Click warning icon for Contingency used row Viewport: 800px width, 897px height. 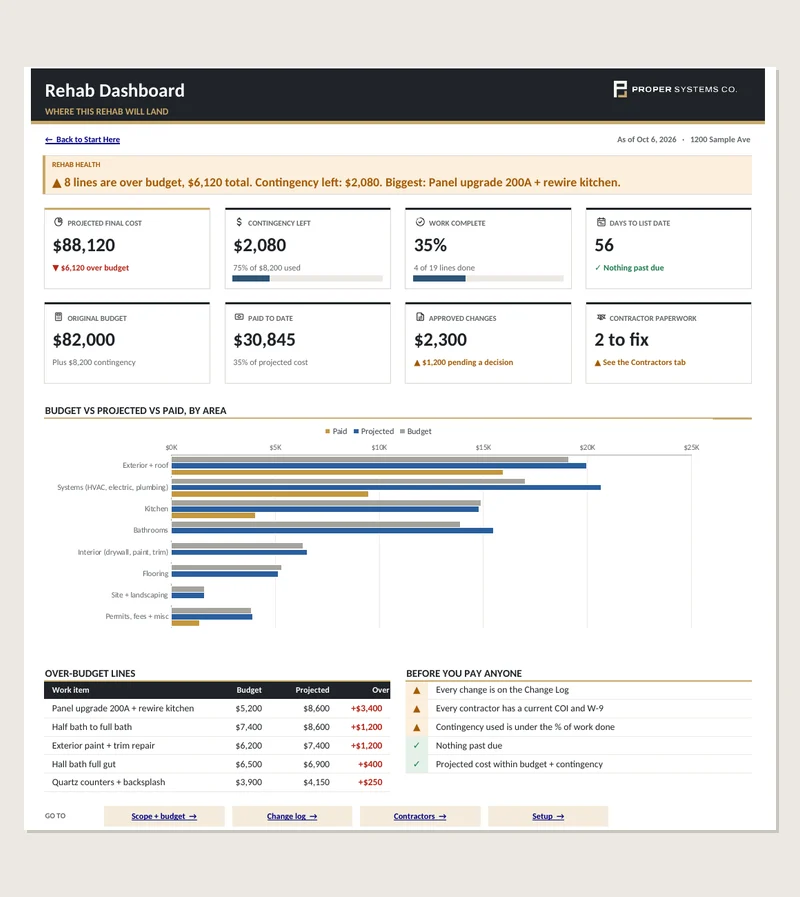coord(417,728)
